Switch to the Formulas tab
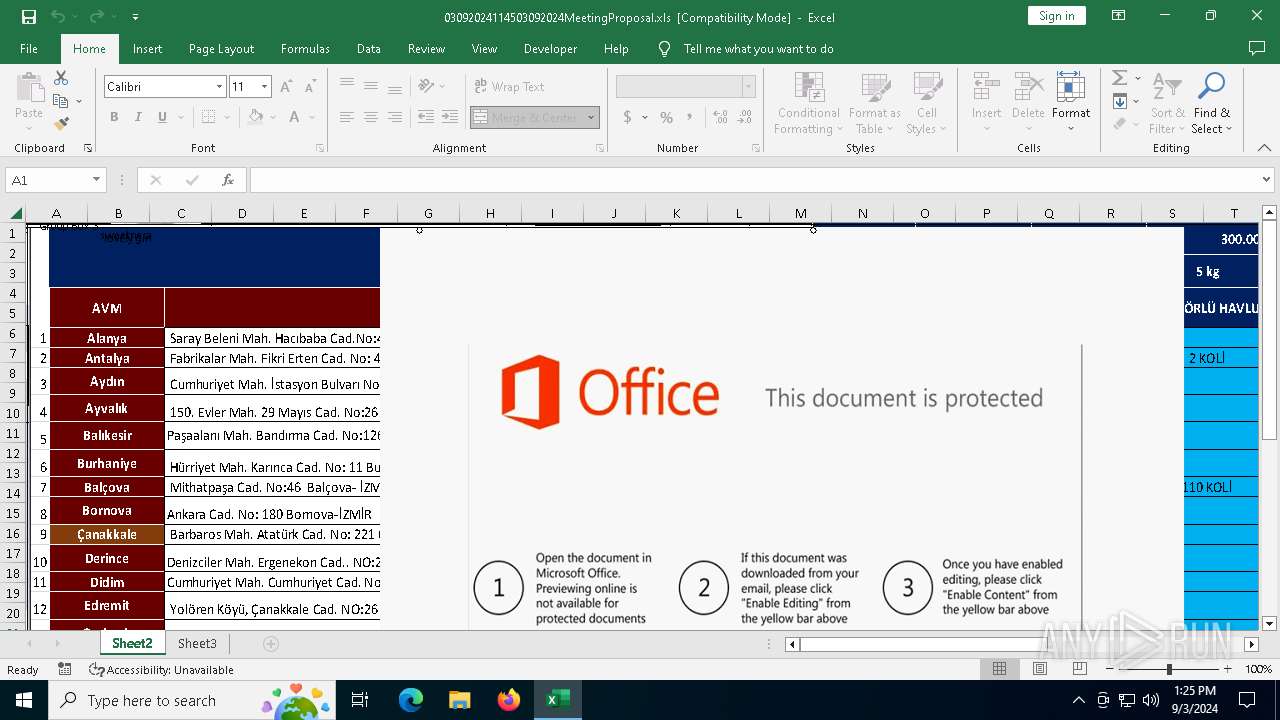This screenshot has height=720, width=1280. pyautogui.click(x=305, y=49)
